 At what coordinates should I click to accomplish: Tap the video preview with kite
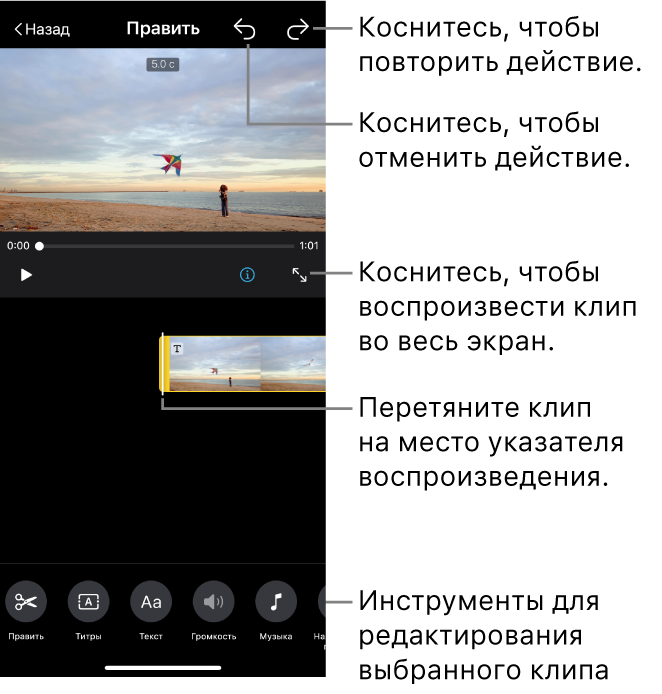(x=163, y=140)
